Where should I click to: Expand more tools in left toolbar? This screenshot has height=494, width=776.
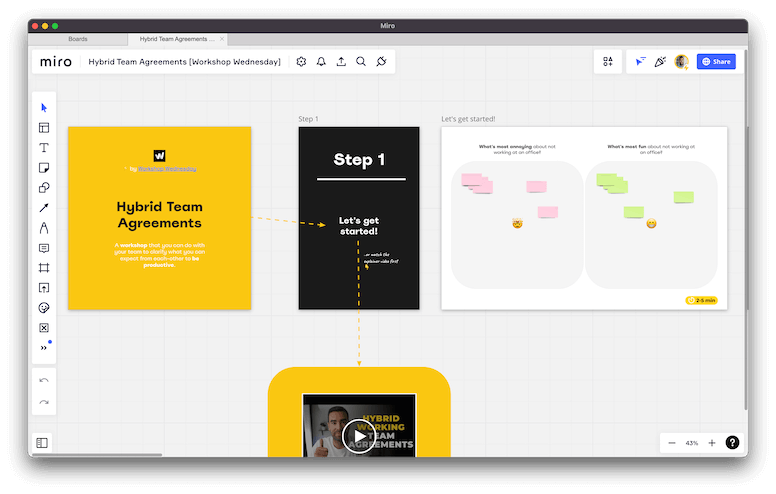[x=44, y=347]
